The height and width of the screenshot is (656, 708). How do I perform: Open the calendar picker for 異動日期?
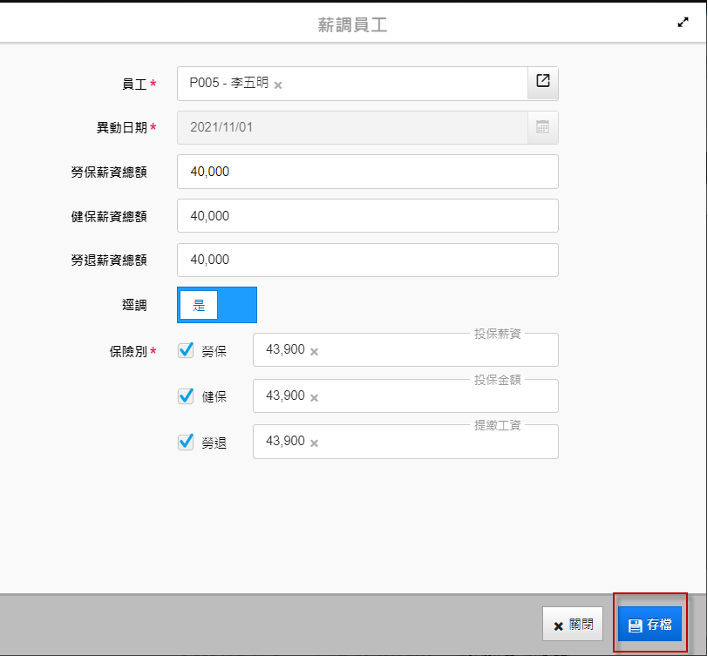coord(542,127)
